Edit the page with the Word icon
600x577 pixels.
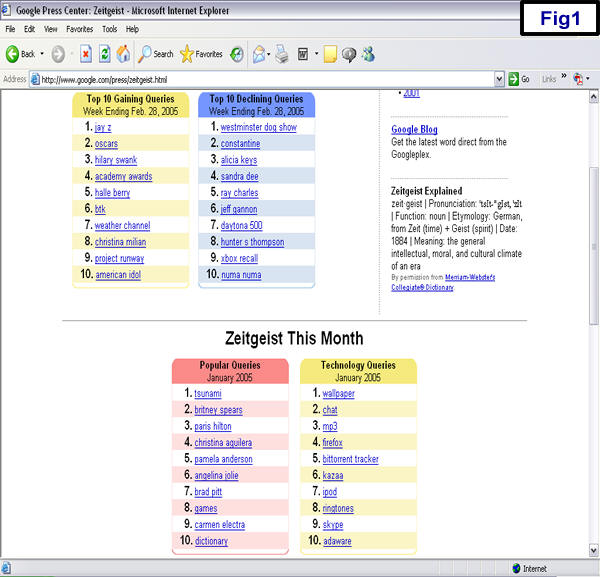pyautogui.click(x=303, y=54)
